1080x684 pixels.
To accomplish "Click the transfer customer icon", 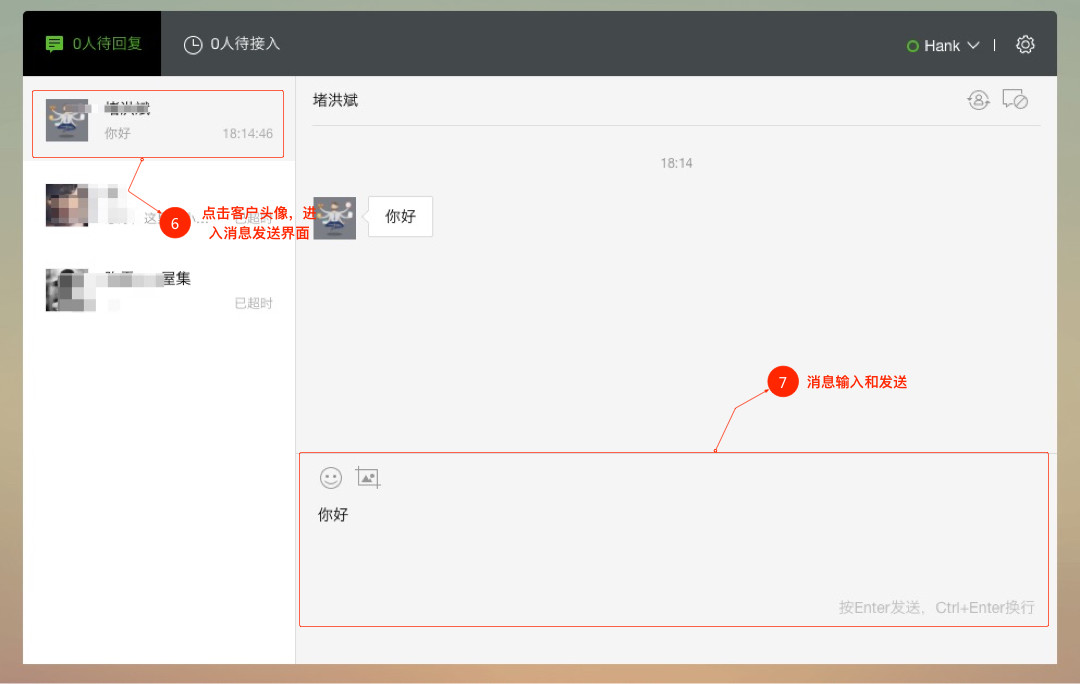I will click(978, 101).
